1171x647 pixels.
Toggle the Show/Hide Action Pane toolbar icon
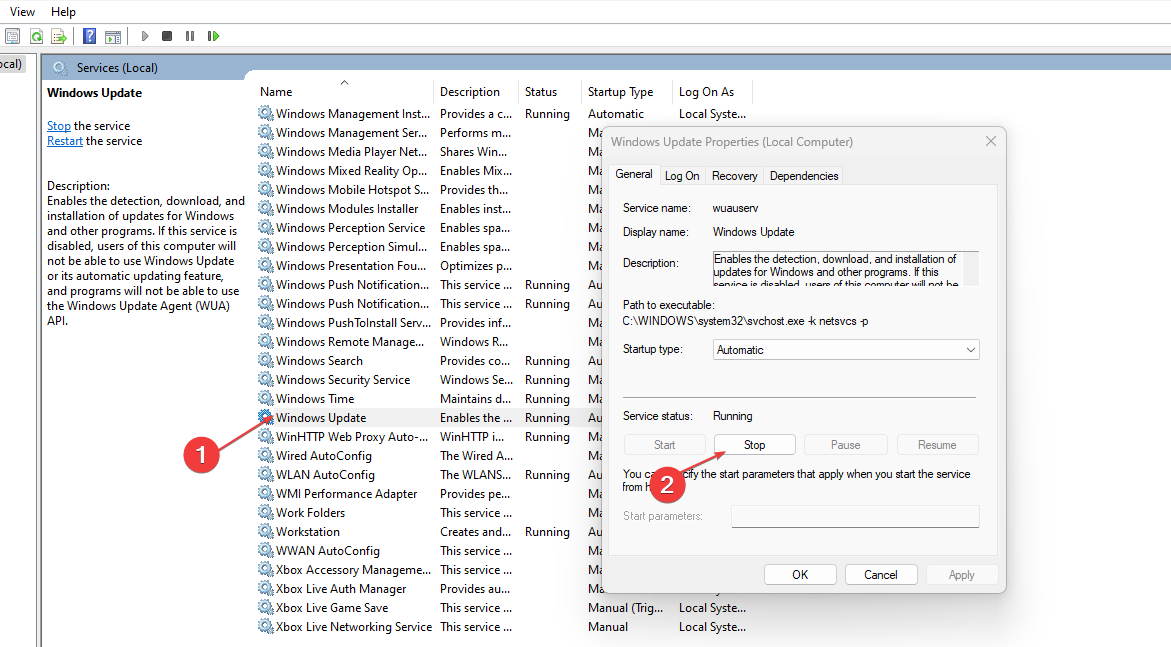(x=113, y=36)
